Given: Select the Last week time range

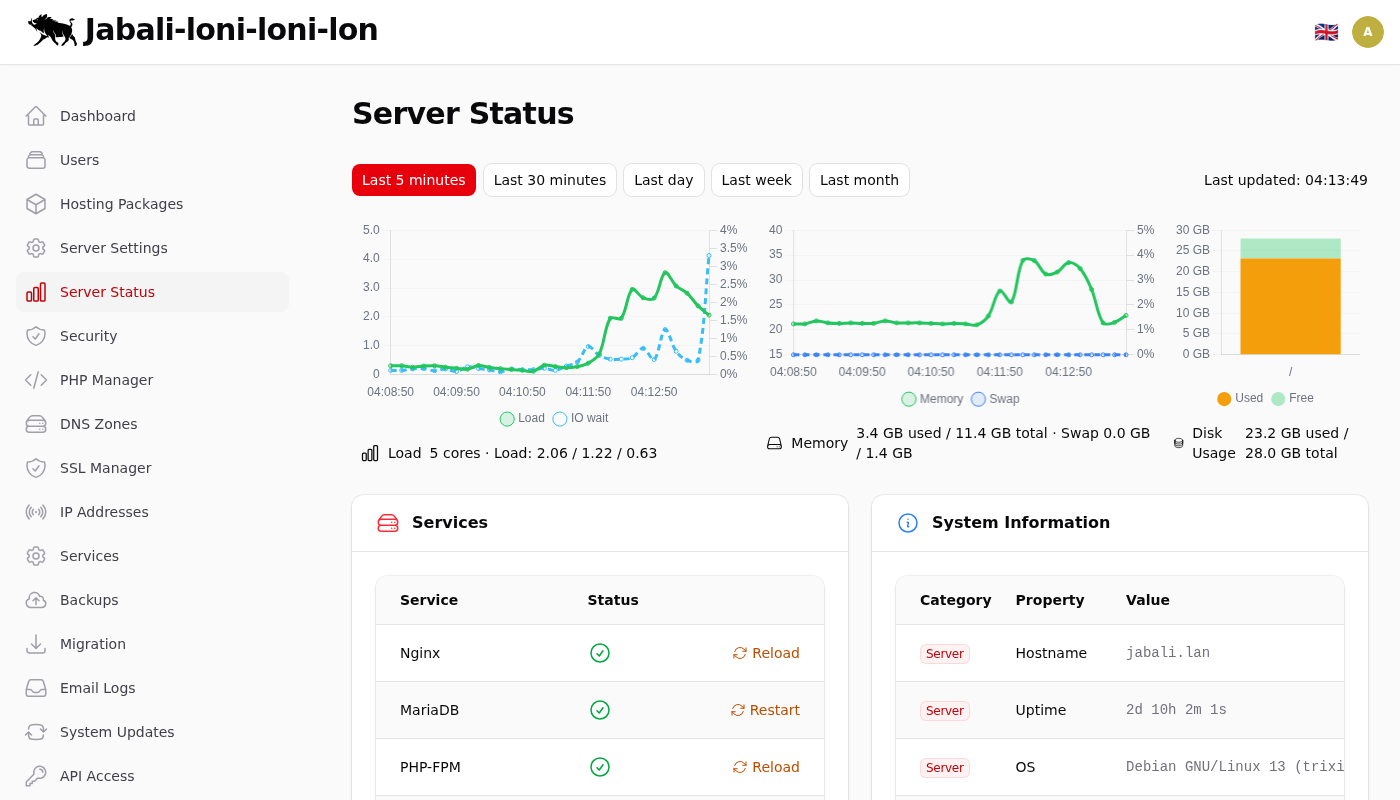Looking at the screenshot, I should (756, 180).
